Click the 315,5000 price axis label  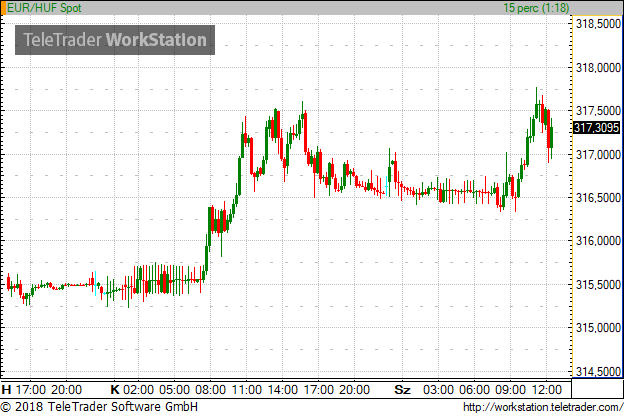(599, 285)
